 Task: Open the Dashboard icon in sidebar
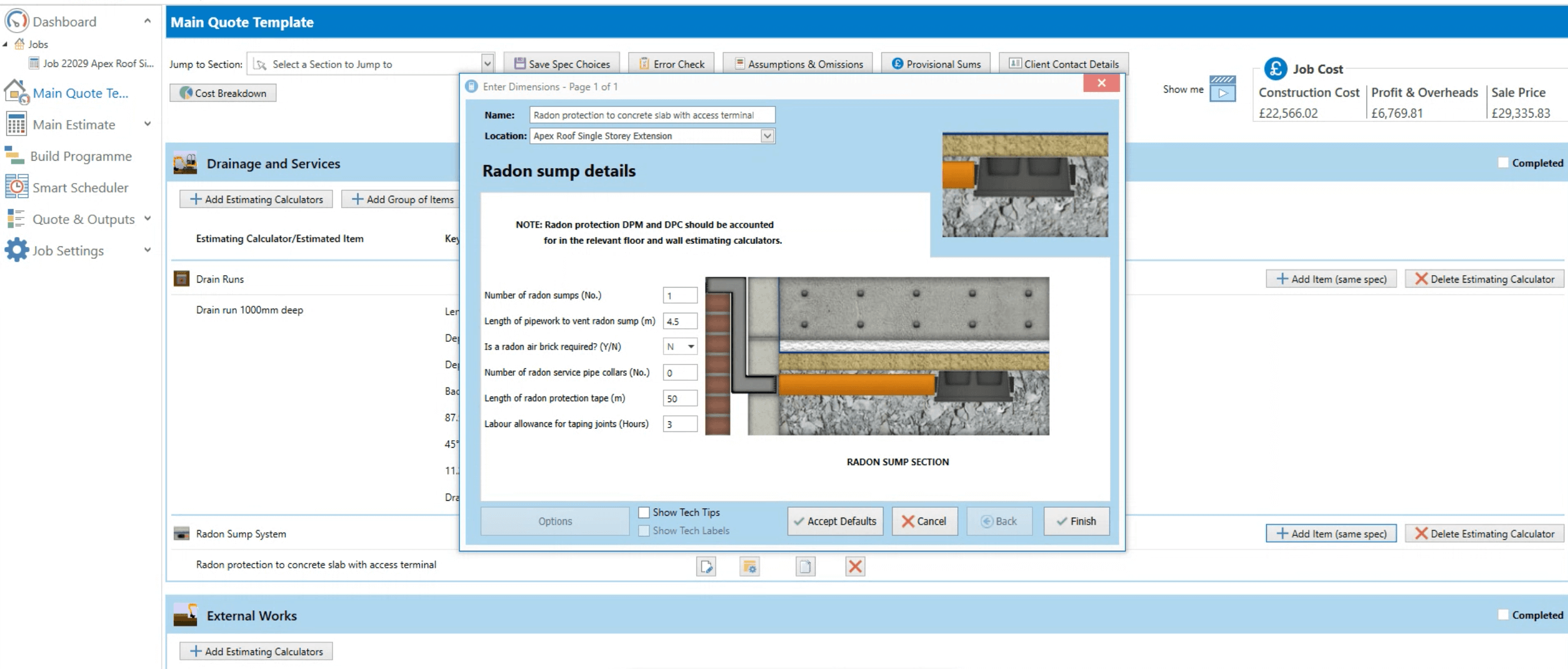tap(17, 21)
